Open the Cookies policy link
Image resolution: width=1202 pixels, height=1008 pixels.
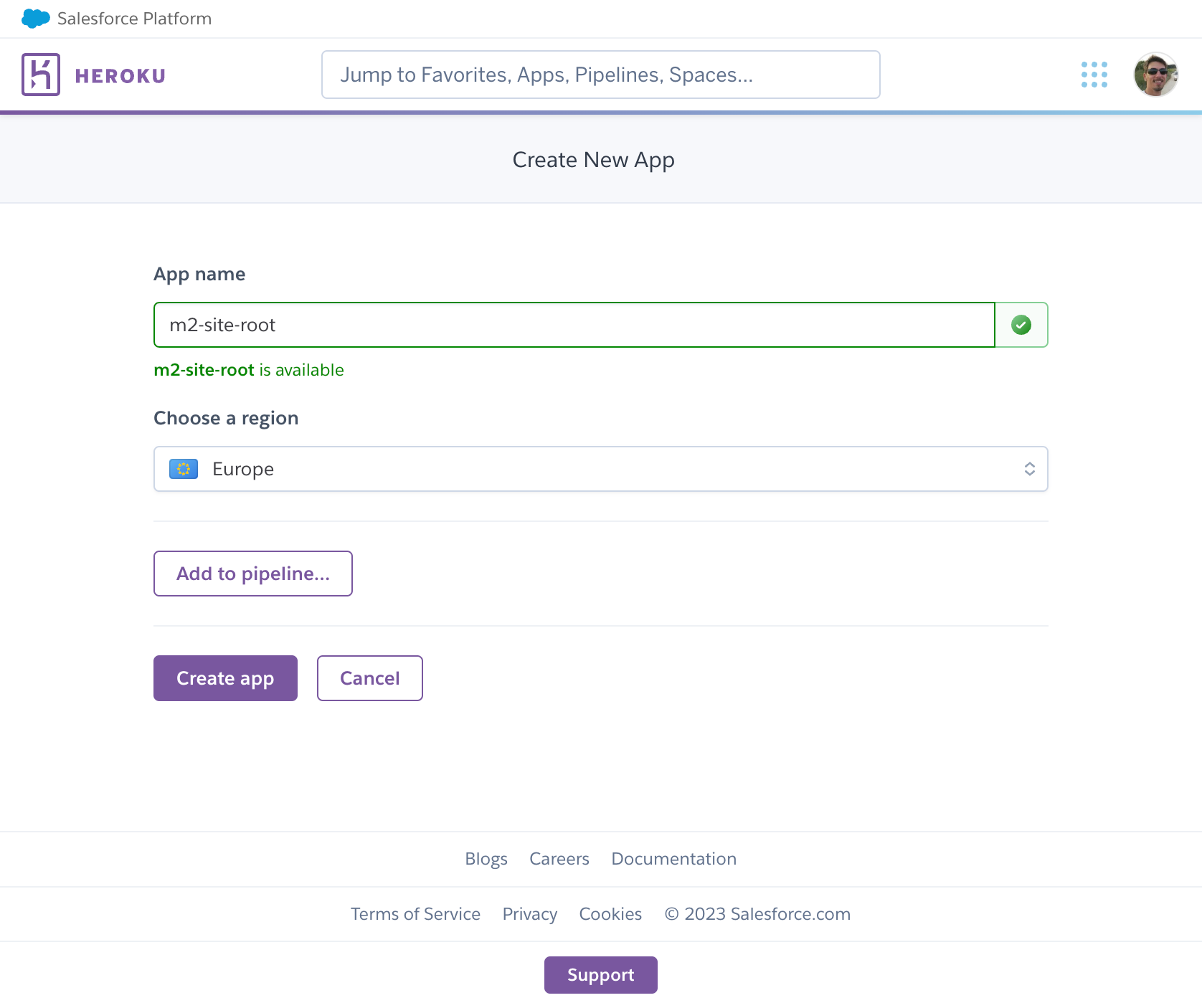point(610,913)
